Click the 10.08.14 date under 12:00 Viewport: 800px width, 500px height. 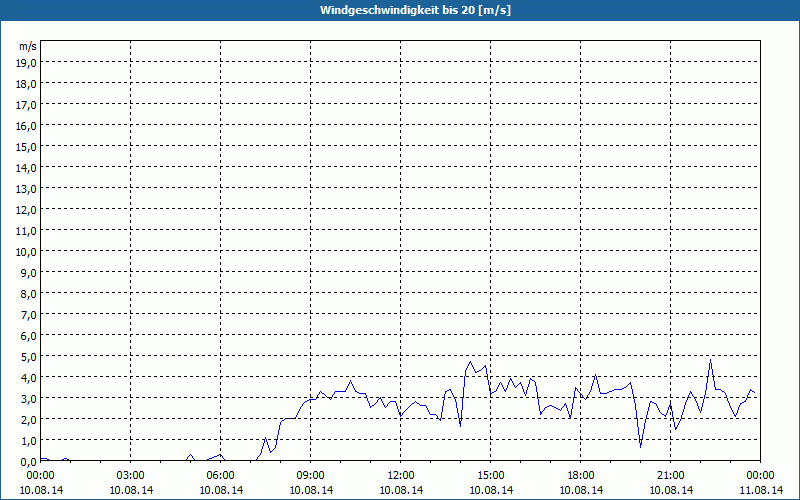pos(401,490)
